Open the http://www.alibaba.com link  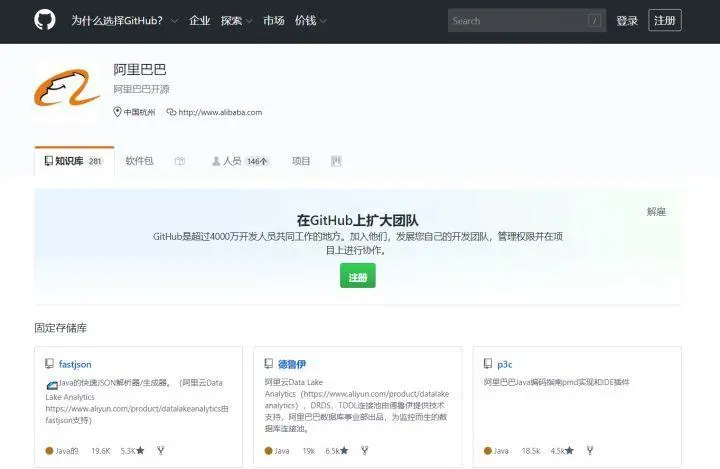[x=220, y=112]
